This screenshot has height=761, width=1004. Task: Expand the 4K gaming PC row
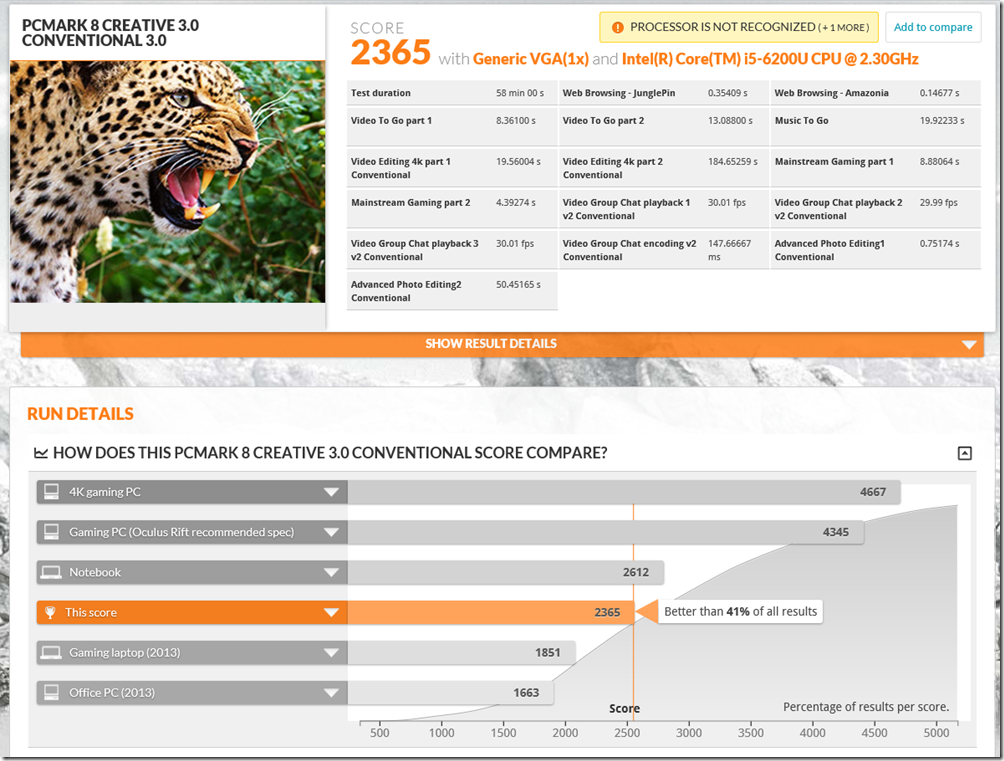point(331,492)
